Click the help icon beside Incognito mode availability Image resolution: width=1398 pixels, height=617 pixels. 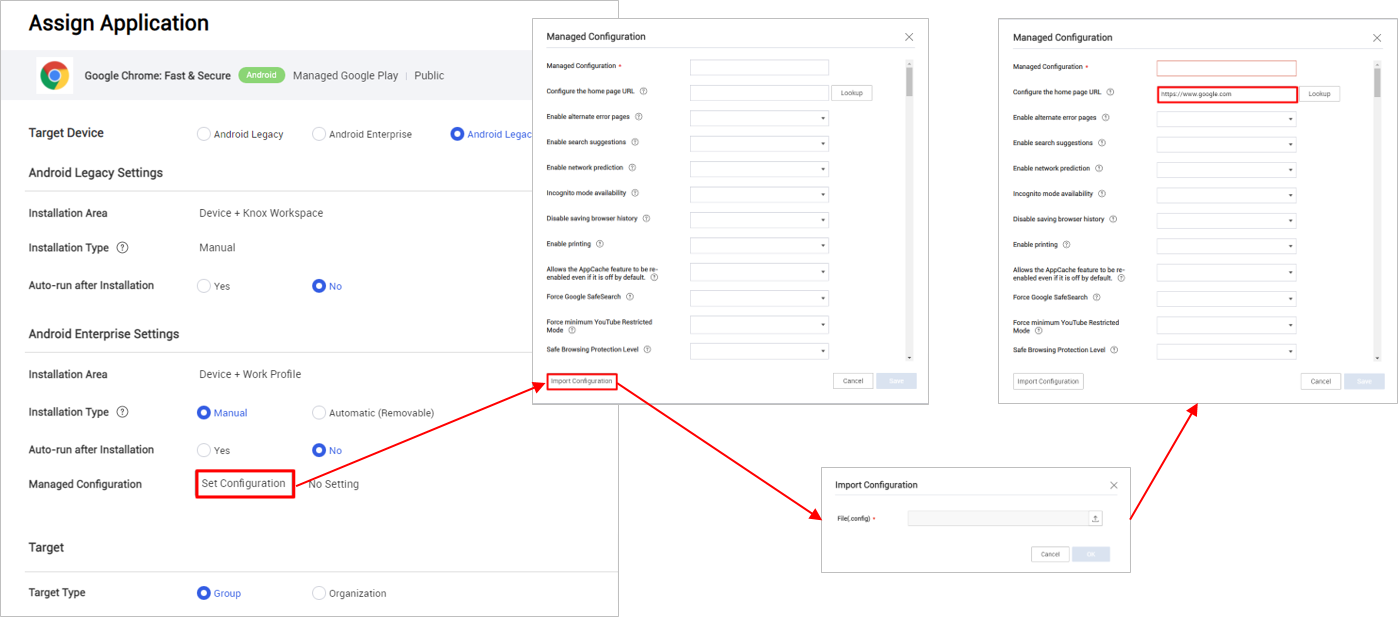click(x=635, y=192)
